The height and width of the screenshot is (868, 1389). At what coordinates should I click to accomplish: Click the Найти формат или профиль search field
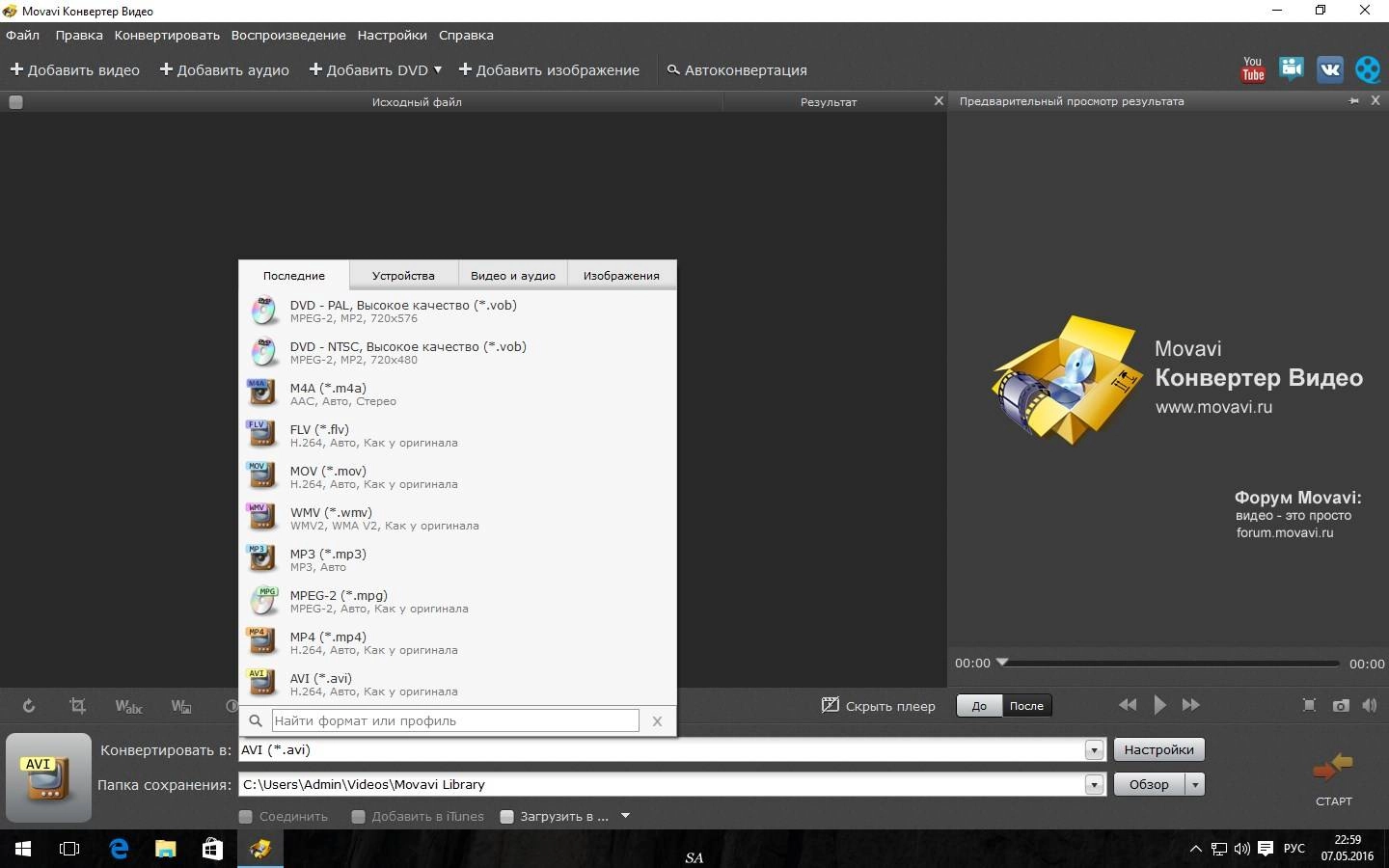coord(455,720)
